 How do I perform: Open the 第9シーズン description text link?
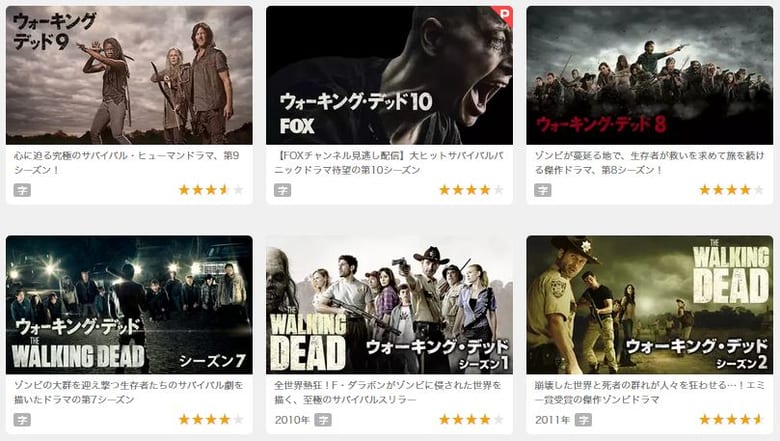(x=127, y=163)
